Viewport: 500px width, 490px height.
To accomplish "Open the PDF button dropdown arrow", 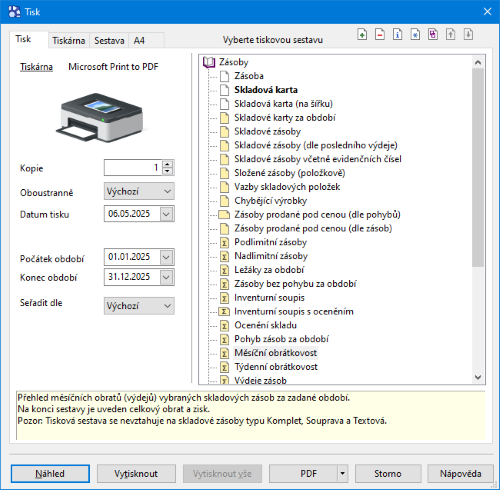I will click(342, 473).
